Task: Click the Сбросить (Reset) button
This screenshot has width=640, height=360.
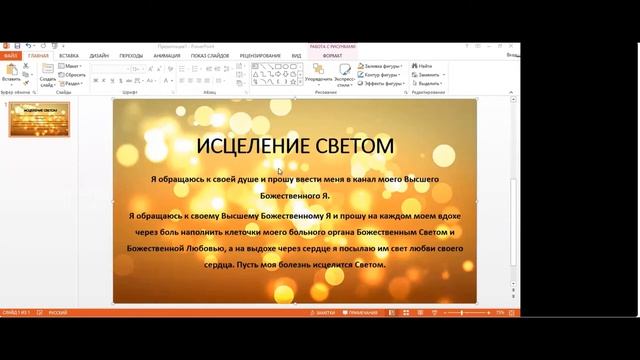Action: pos(72,75)
